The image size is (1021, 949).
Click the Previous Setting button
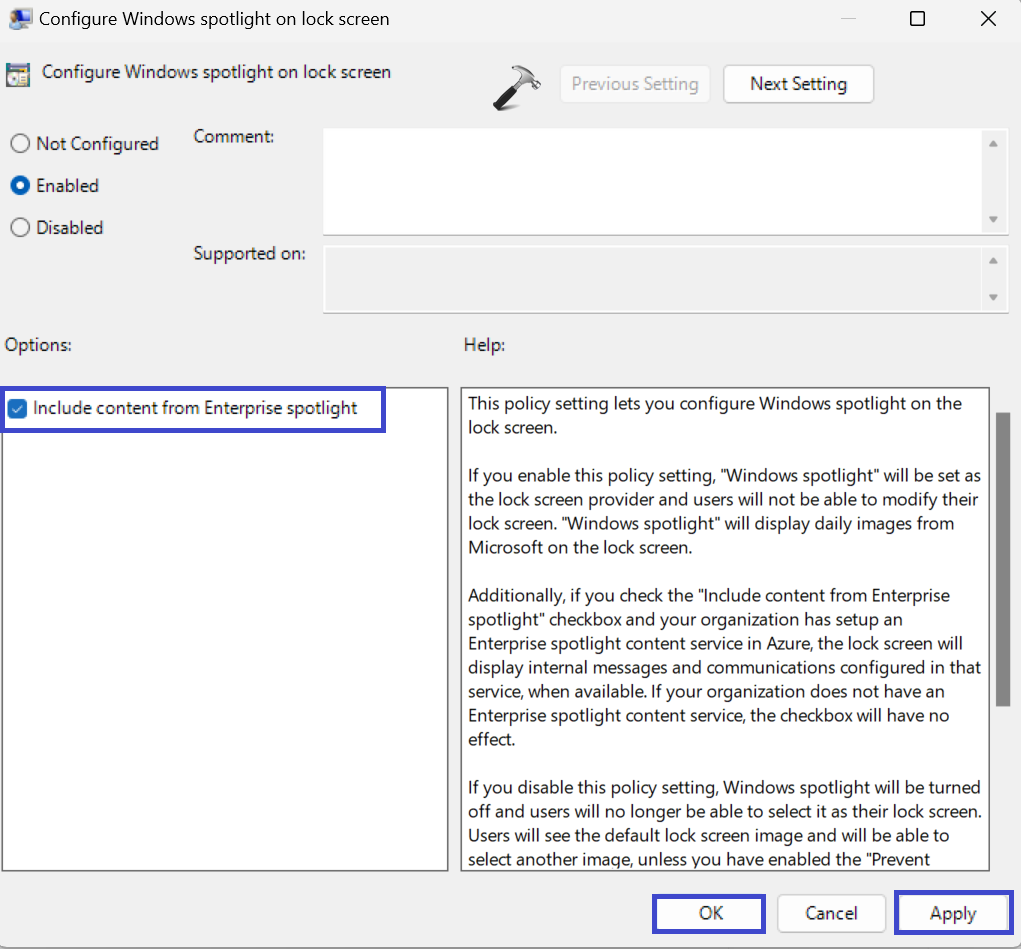tap(635, 84)
